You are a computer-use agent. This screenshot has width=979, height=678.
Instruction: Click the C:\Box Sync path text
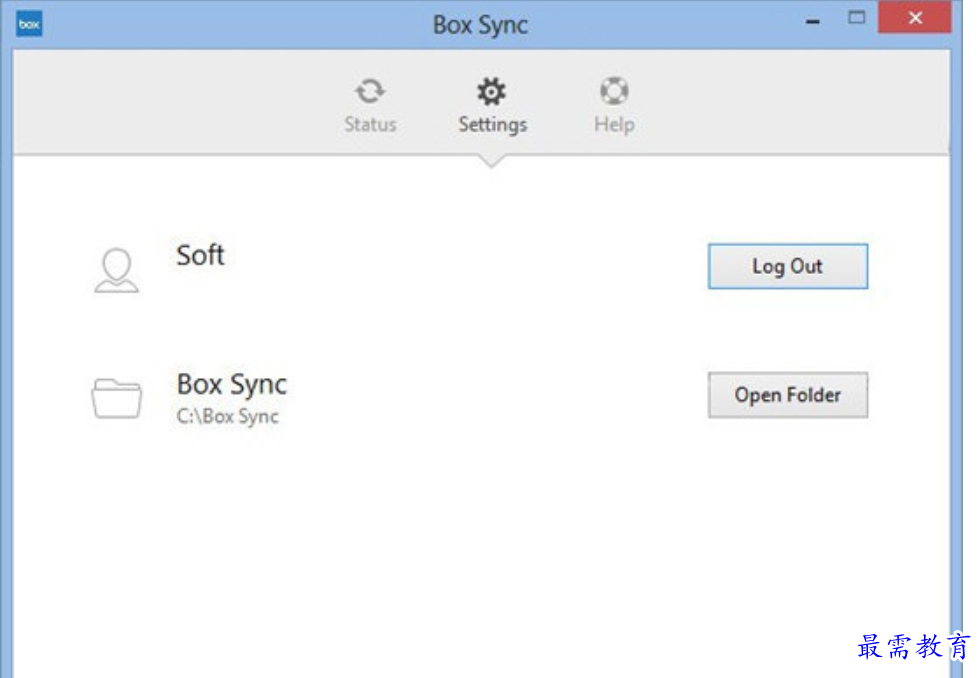pos(227,416)
